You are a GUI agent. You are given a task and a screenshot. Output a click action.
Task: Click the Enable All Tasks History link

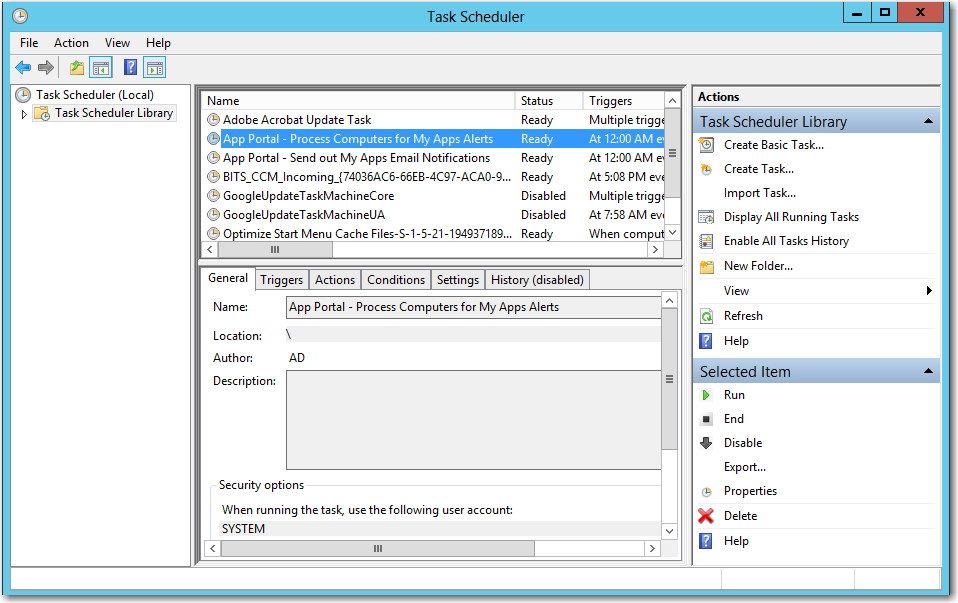[786, 241]
